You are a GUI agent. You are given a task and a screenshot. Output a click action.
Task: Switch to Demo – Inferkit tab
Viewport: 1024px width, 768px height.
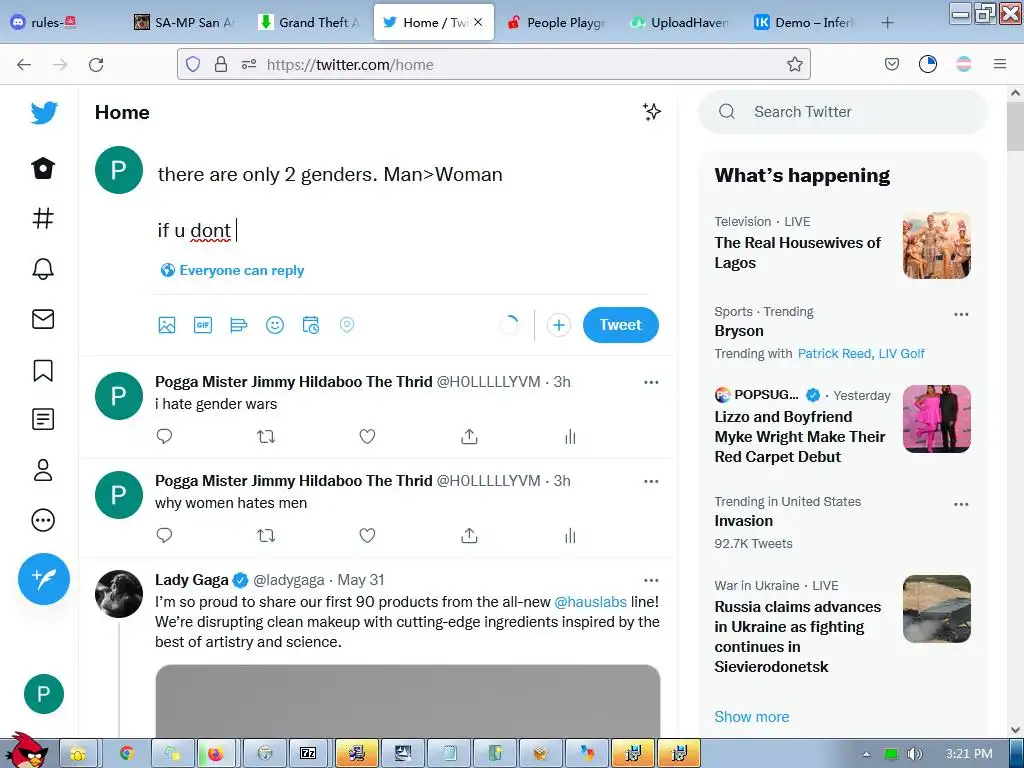[804, 22]
